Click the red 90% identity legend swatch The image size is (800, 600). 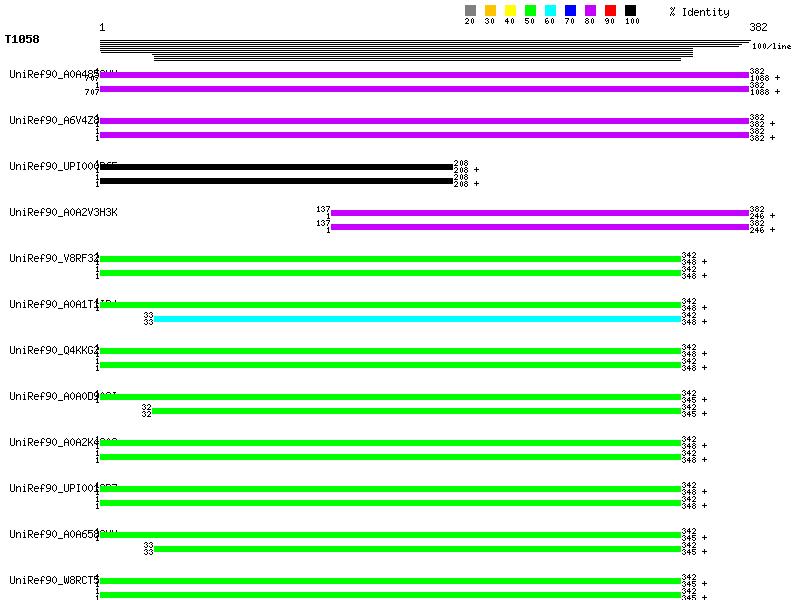pyautogui.click(x=610, y=11)
